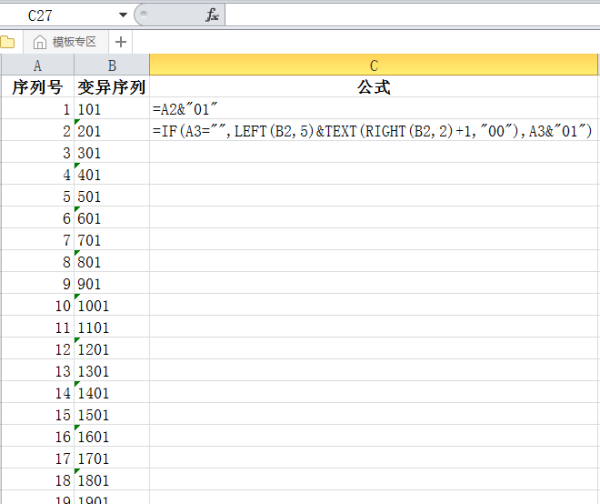
Task: Click cell with value 1301
Action: [x=112, y=371]
